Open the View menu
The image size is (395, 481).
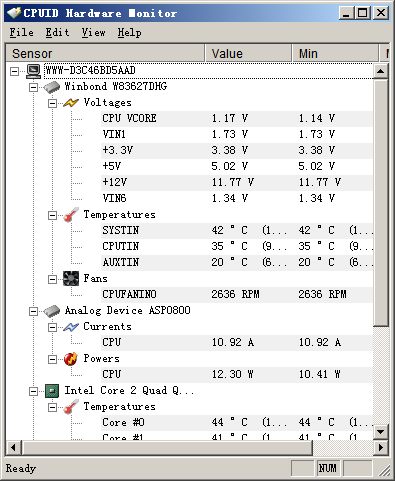tap(93, 32)
